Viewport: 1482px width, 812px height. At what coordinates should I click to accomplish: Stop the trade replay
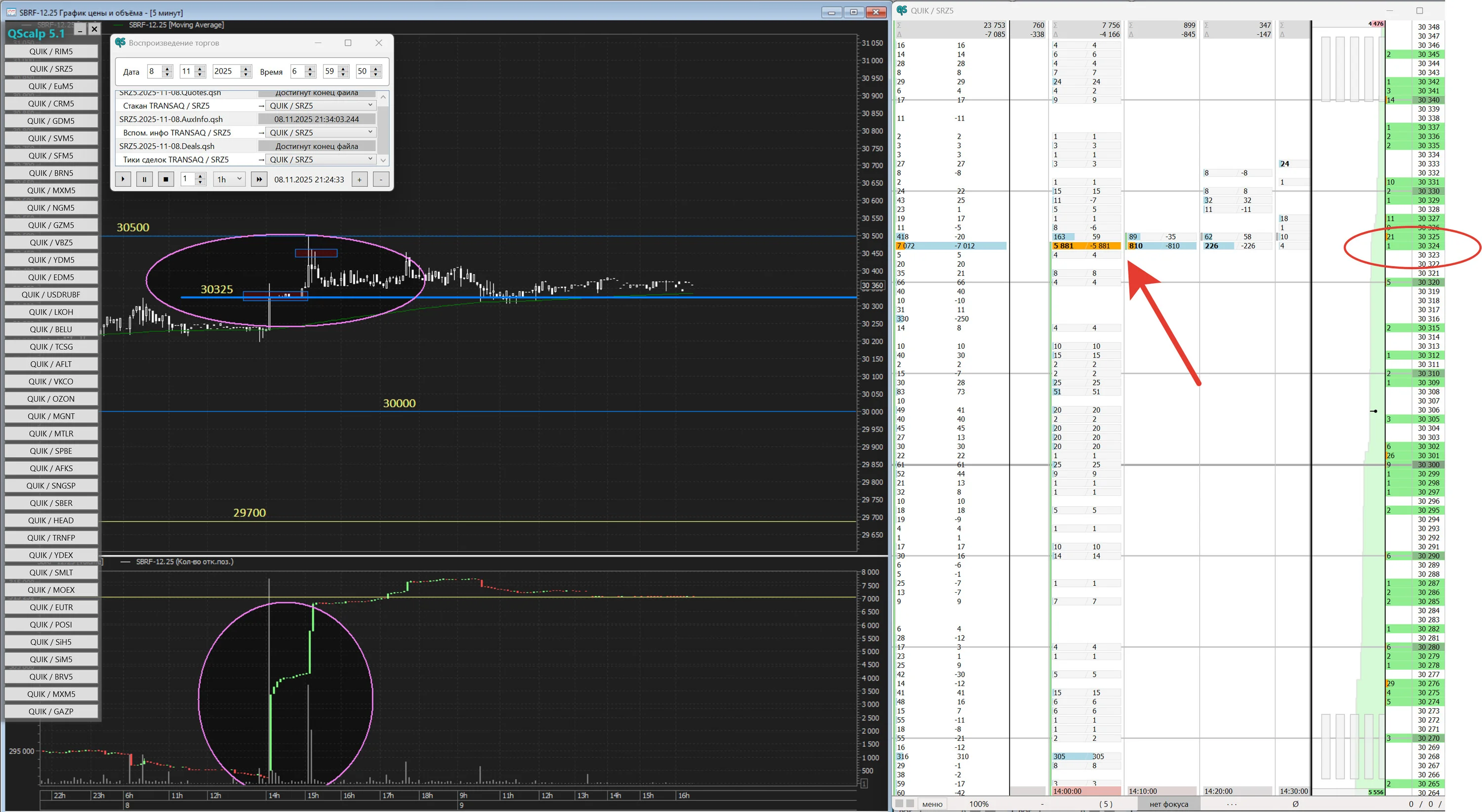[165, 179]
